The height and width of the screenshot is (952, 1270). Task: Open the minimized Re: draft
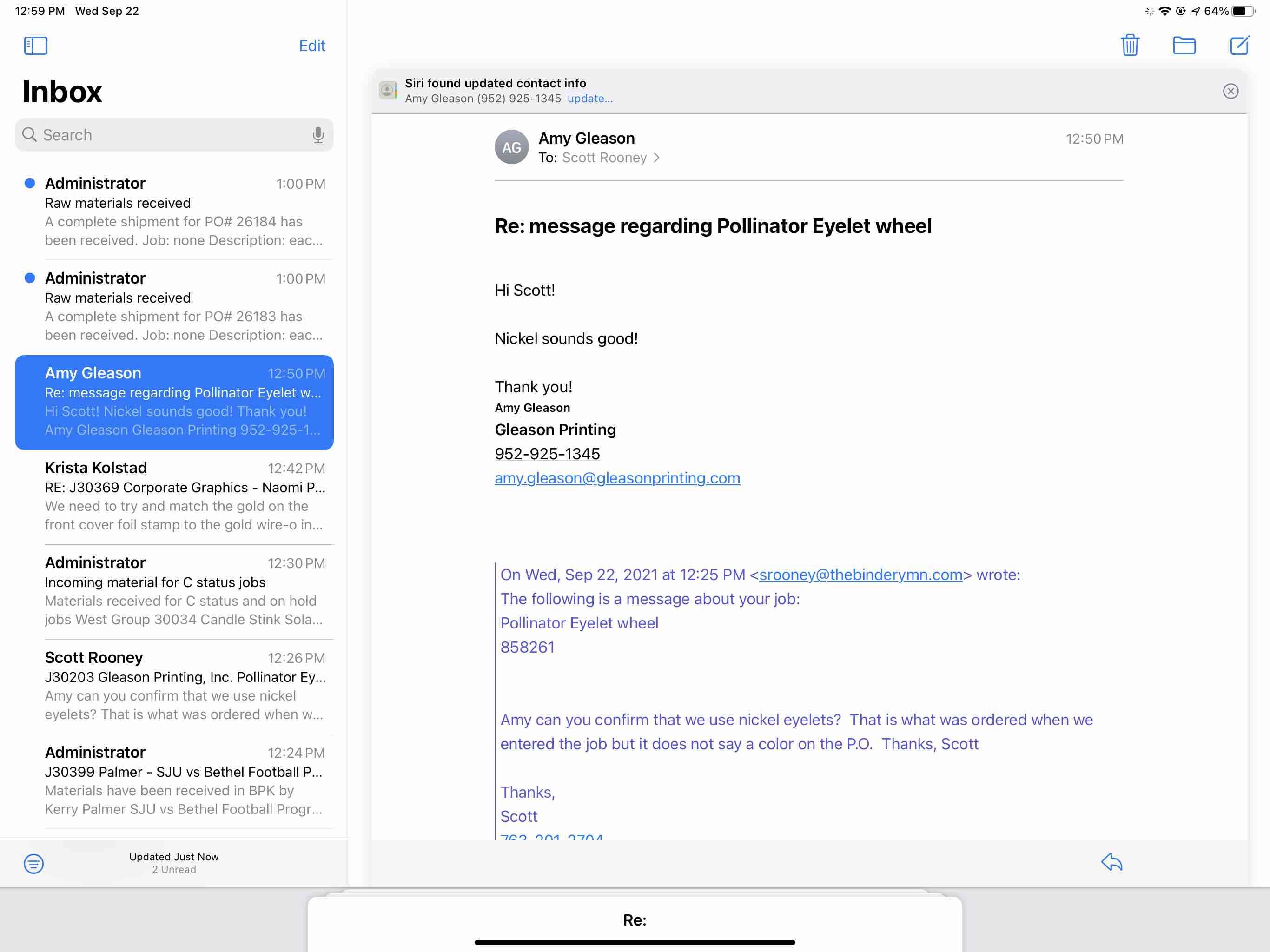635,920
